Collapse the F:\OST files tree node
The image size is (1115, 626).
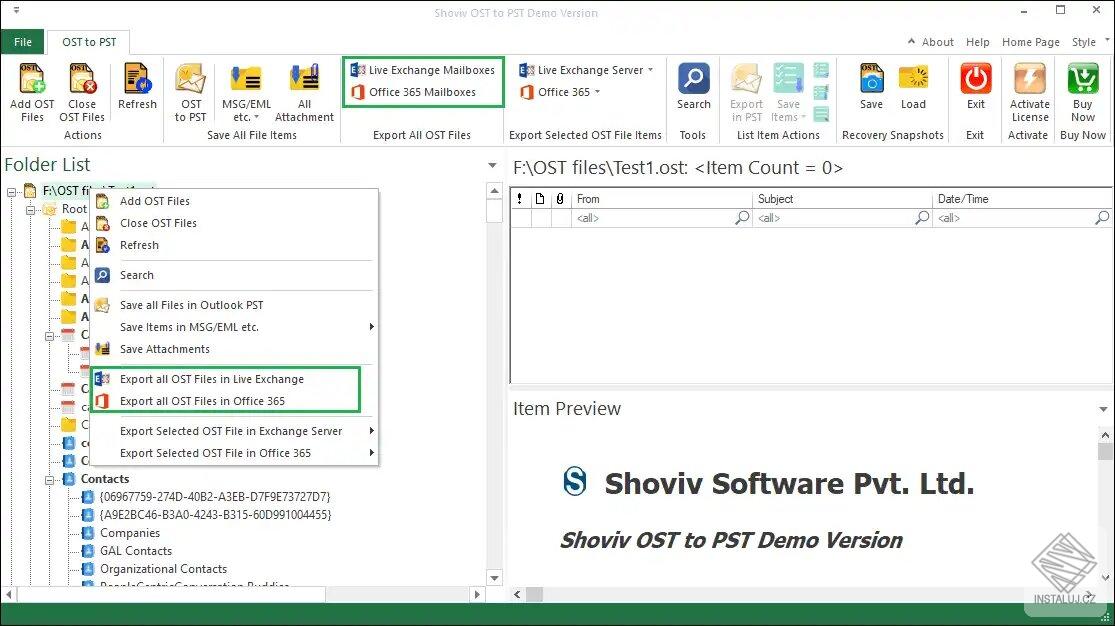pos(11,191)
